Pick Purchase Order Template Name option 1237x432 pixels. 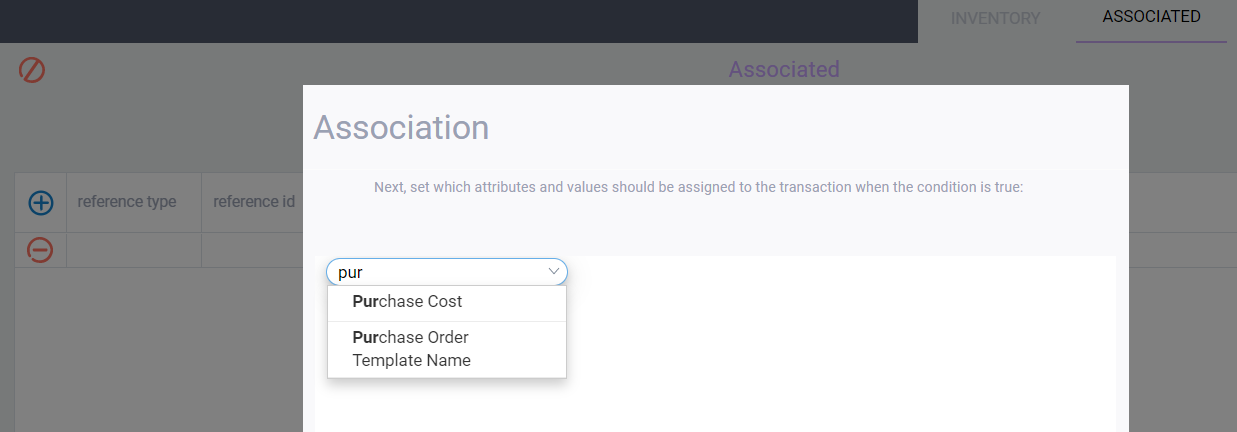411,349
